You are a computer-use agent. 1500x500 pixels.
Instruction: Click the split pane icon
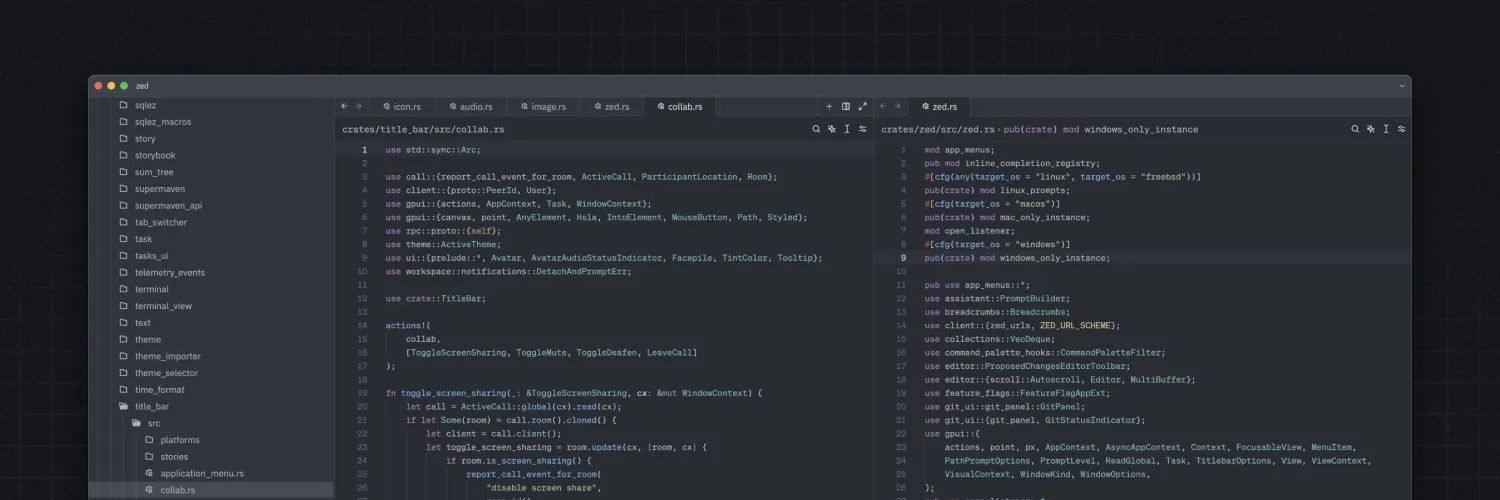846,106
